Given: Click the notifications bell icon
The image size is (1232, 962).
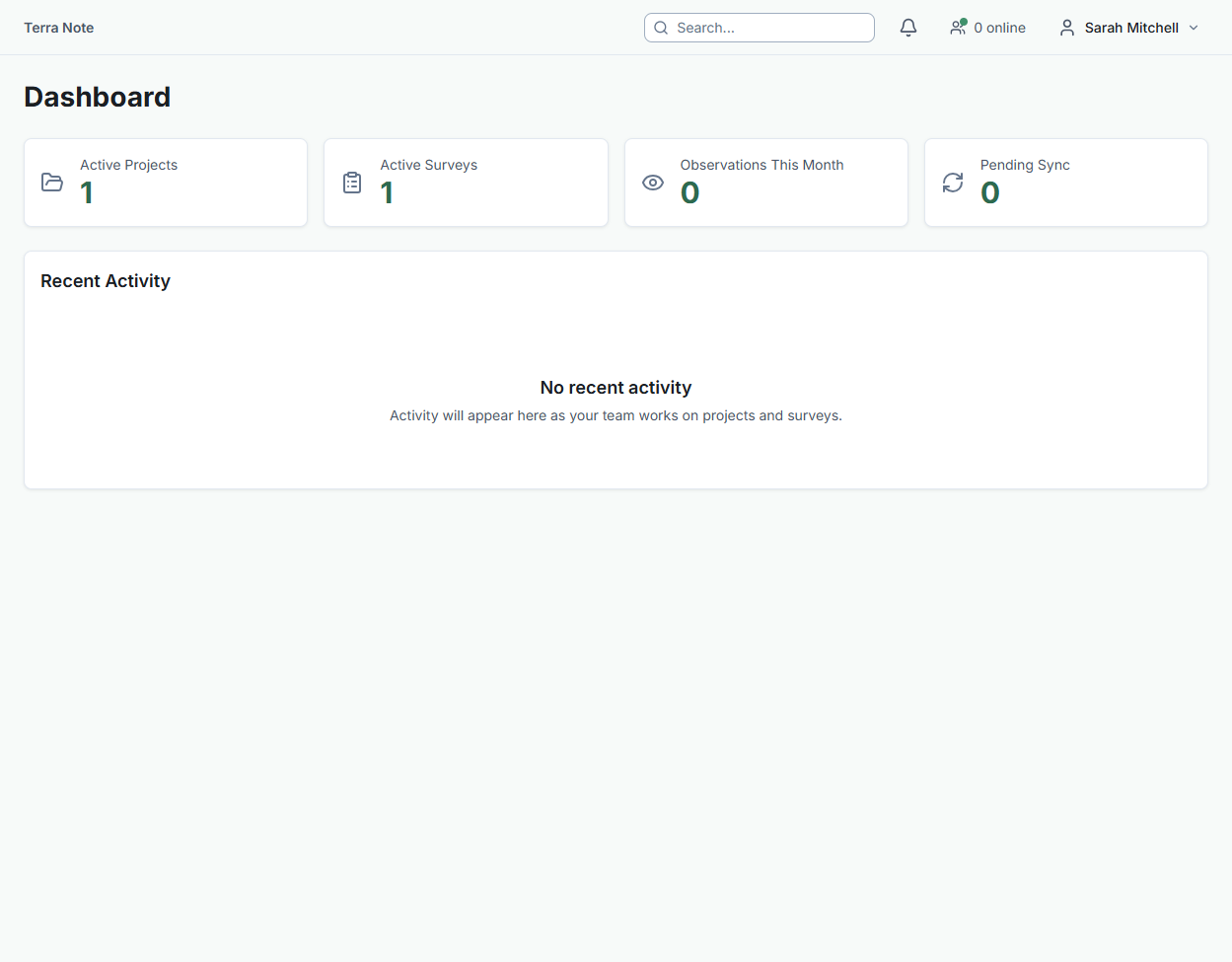Looking at the screenshot, I should (x=908, y=28).
